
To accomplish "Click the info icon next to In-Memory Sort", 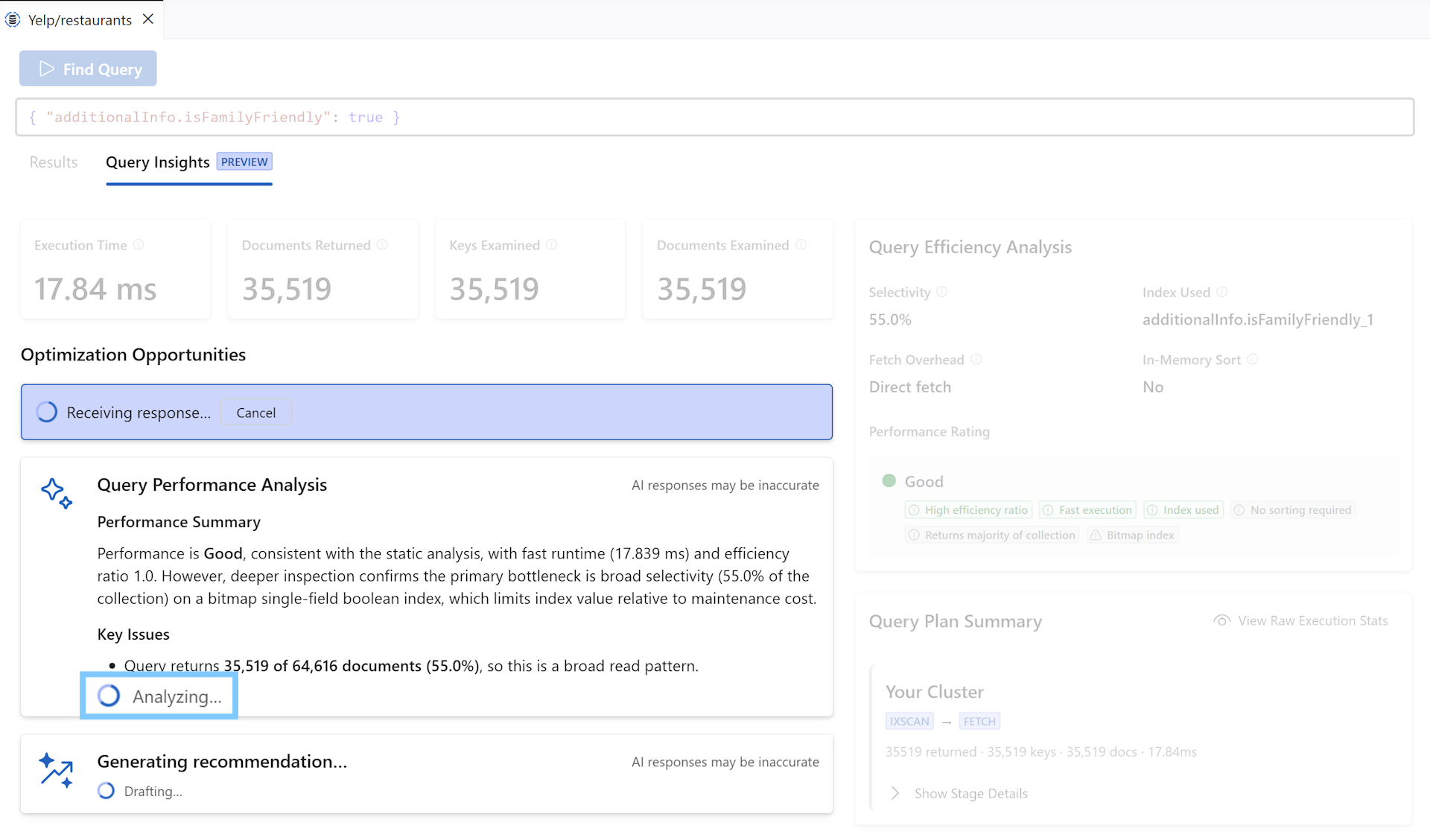I will [x=1253, y=360].
